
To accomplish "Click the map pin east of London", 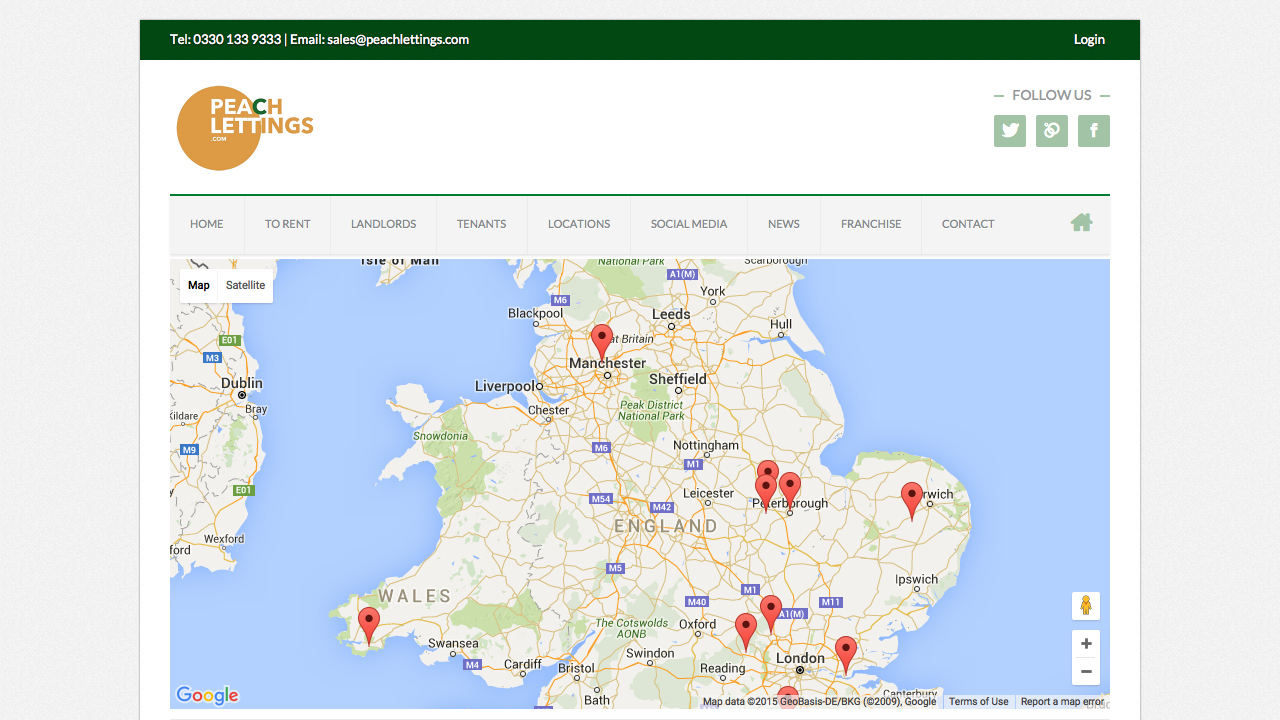I will pos(846,654).
